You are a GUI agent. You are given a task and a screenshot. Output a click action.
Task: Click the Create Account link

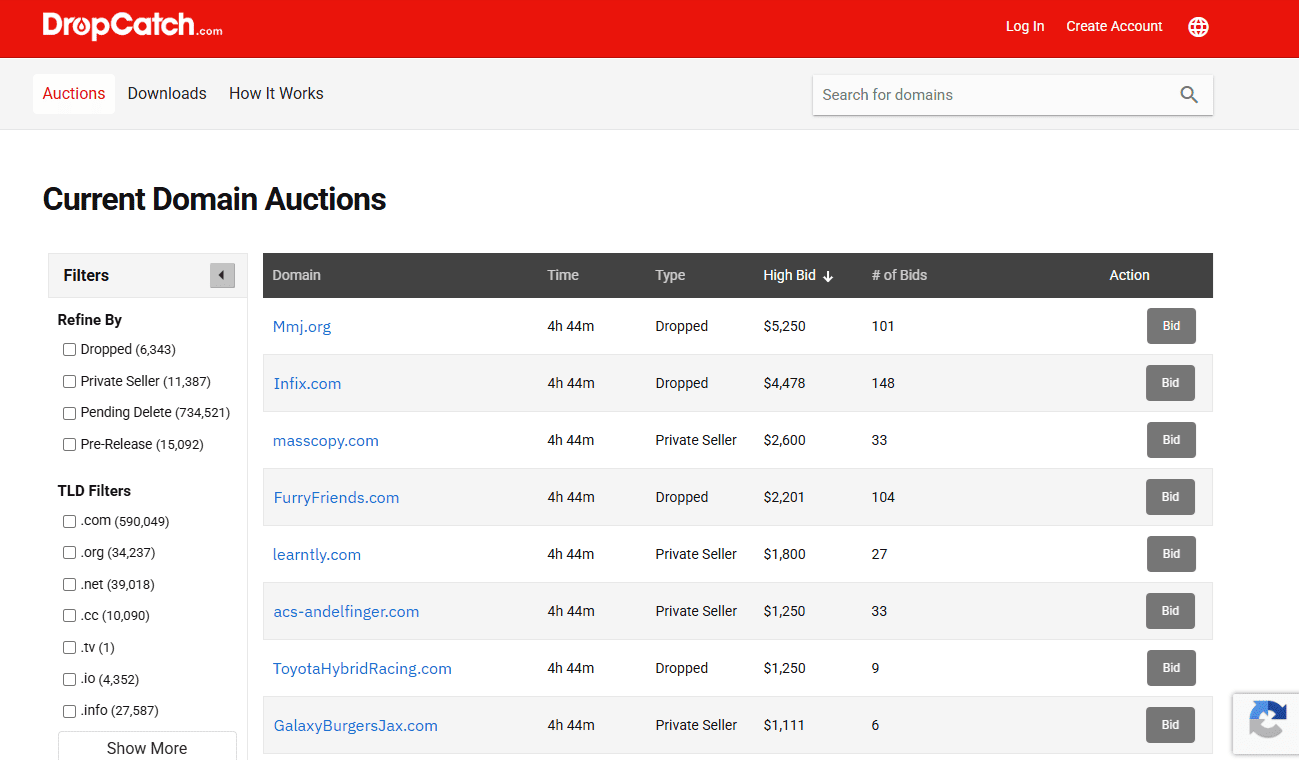[1113, 26]
